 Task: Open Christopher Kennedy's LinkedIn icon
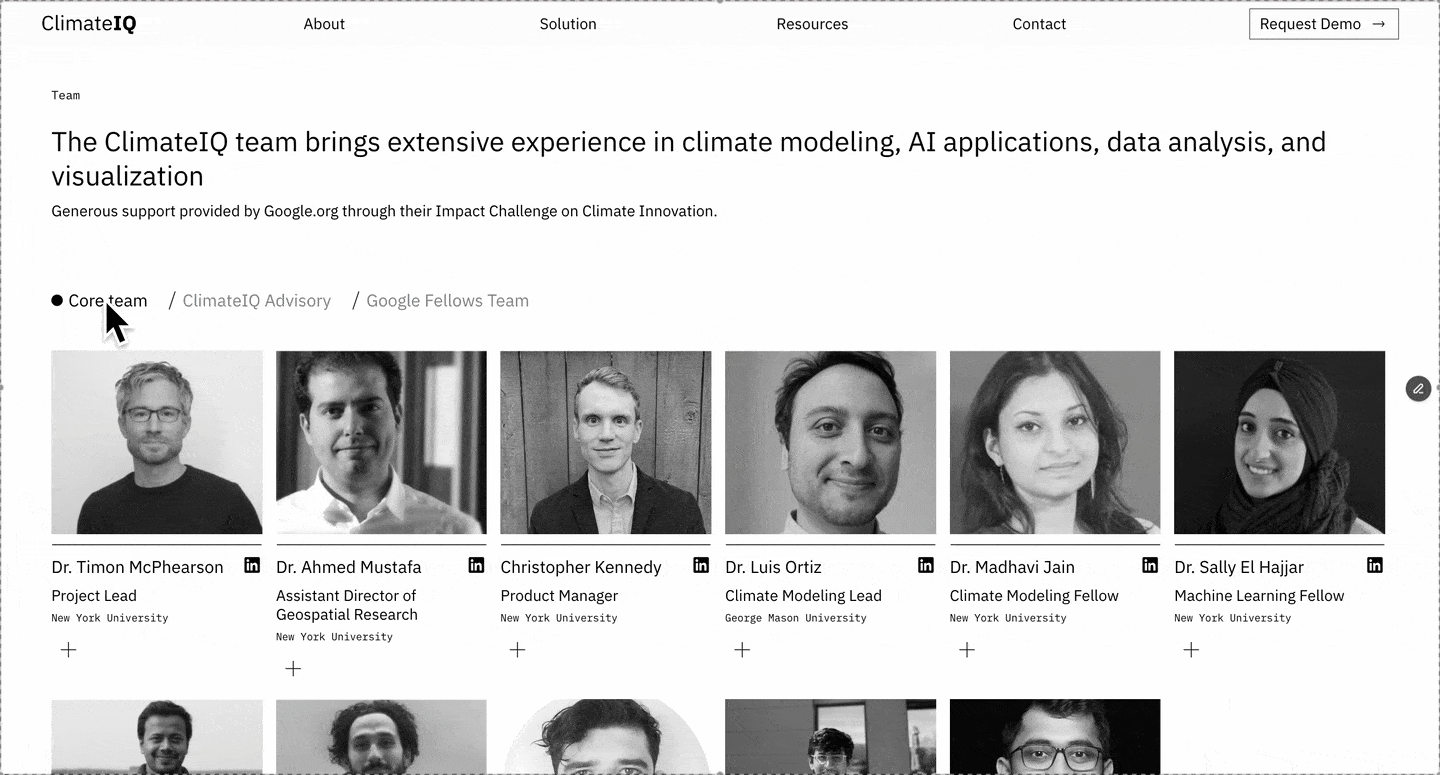(x=701, y=565)
